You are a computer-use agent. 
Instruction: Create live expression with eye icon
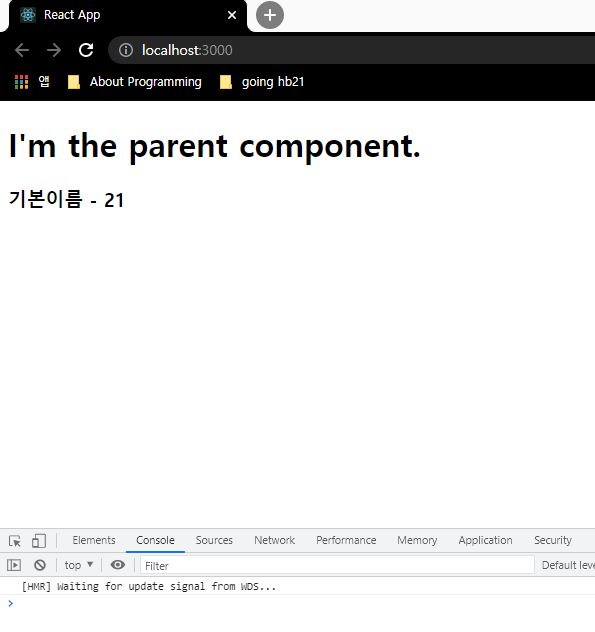coord(118,565)
